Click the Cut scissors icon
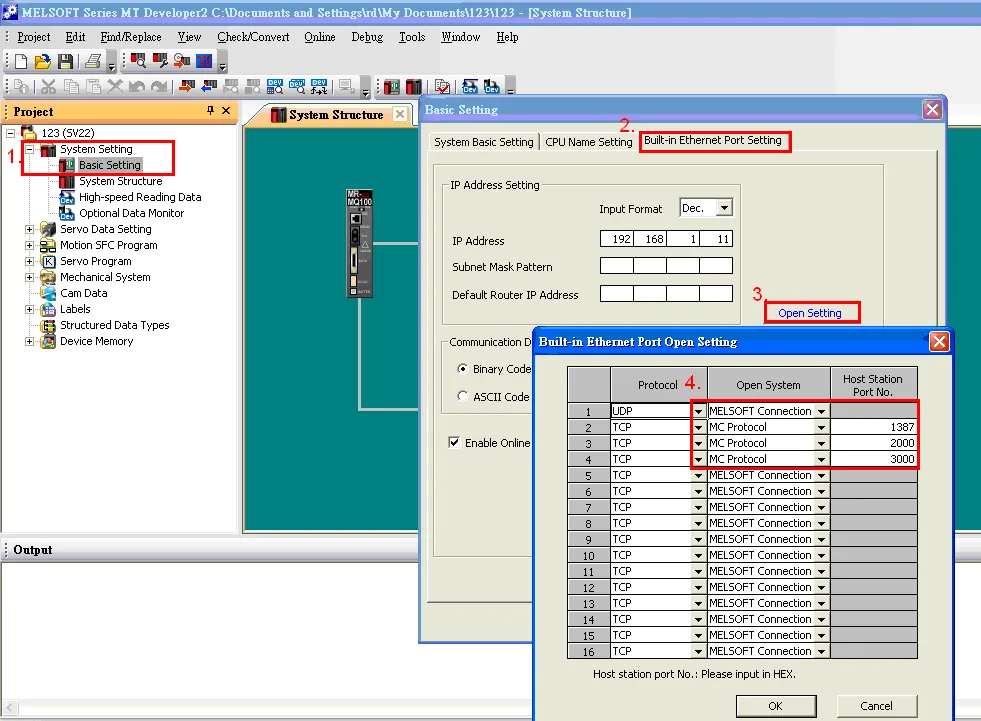 (49, 86)
